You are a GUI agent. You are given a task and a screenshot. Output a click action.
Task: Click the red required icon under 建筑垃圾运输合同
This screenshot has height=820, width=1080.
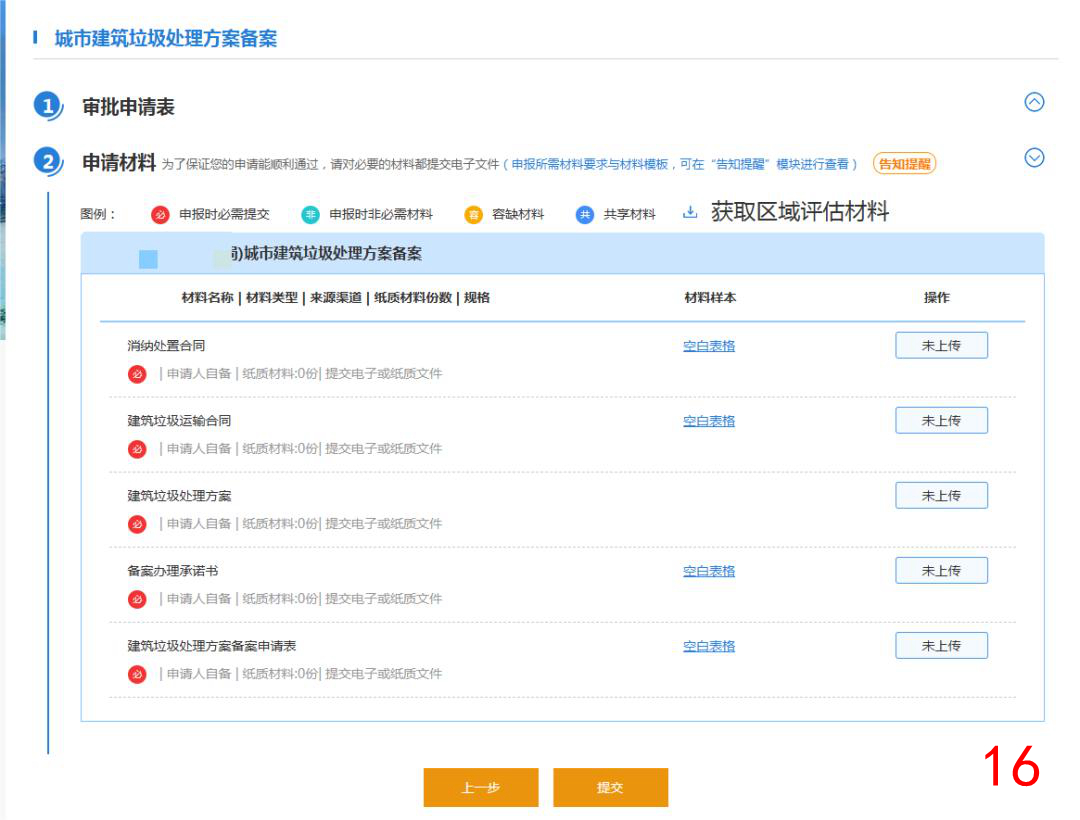click(x=137, y=449)
